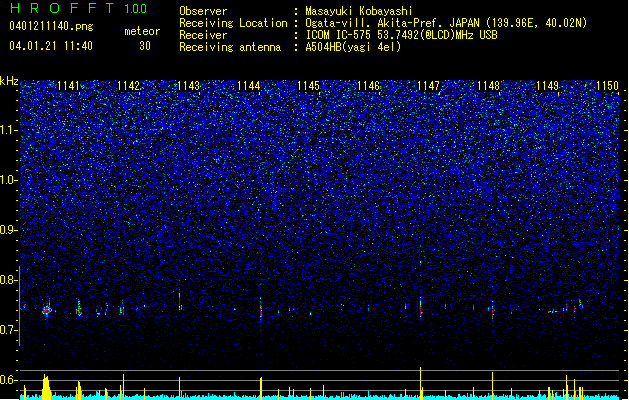
Task: Click the yellow power spike at 1148
Action: 493,386
